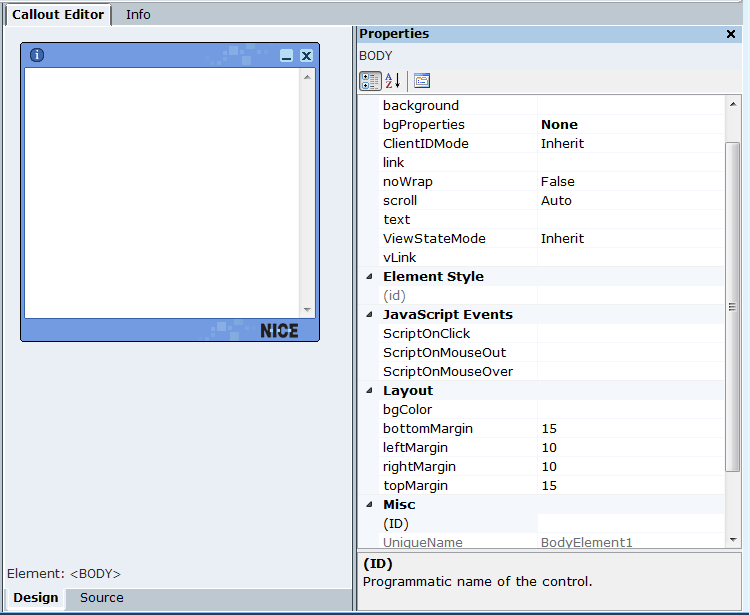
Task: Click the ScriptOnClick value field
Action: (x=630, y=334)
